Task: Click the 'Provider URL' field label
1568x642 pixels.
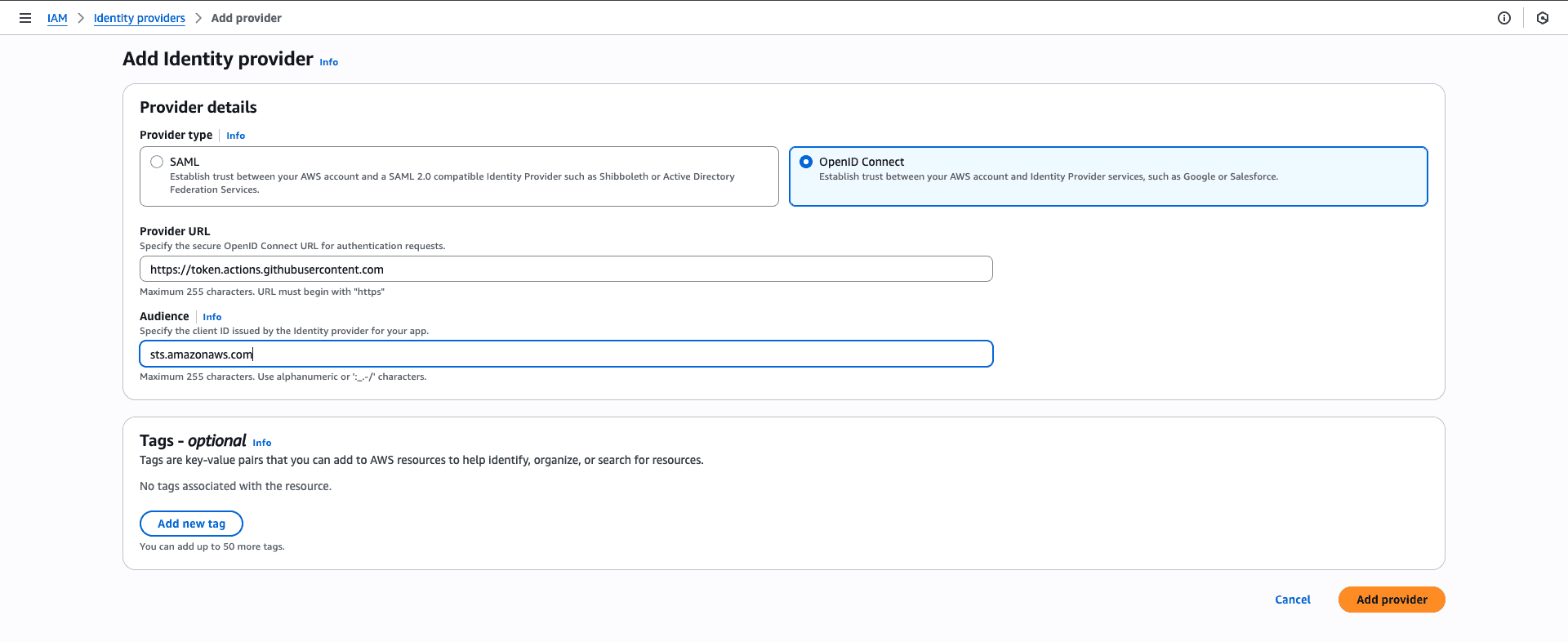Action: point(175,231)
